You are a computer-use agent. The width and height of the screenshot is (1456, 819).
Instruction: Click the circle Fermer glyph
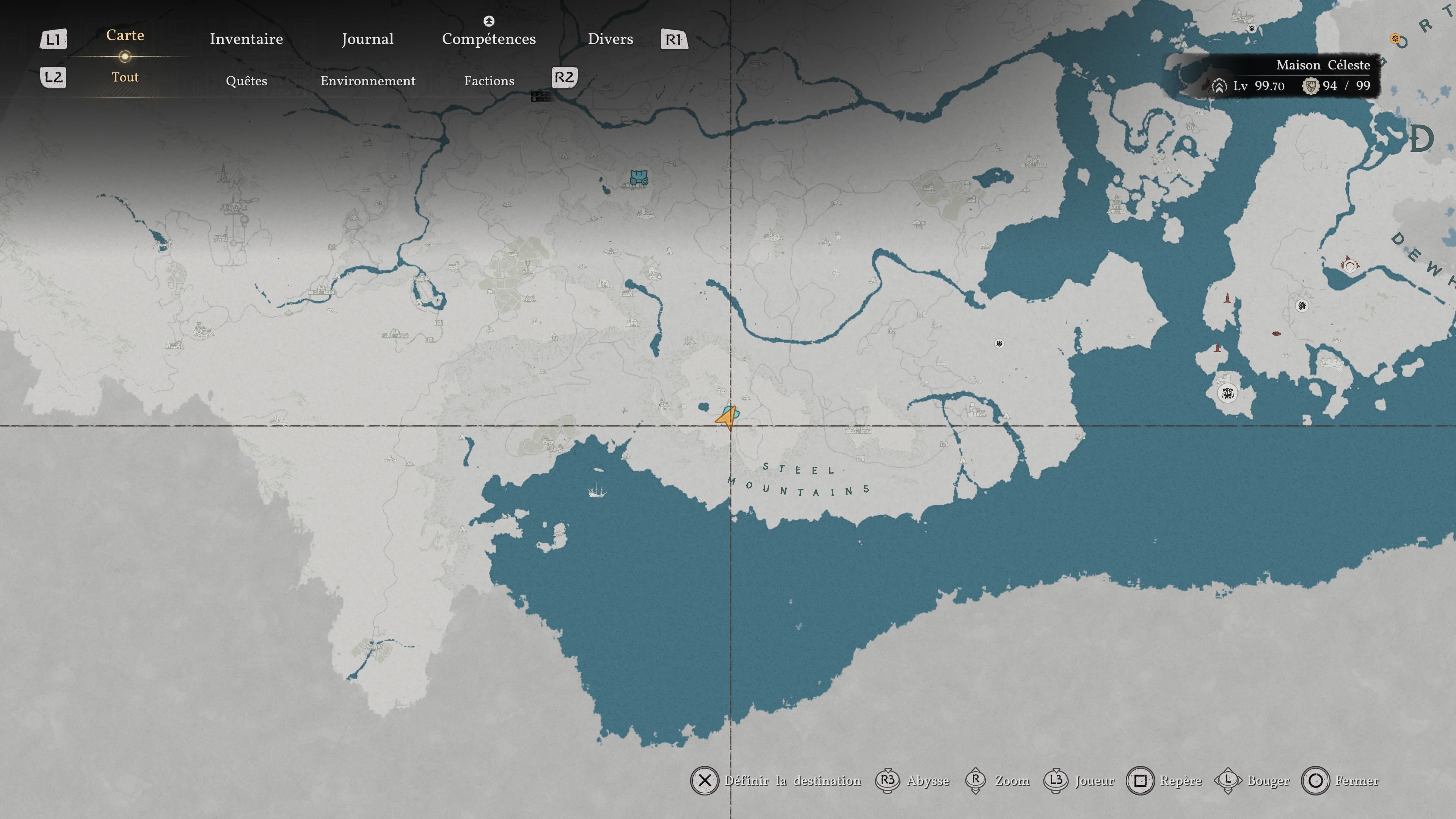point(1315,781)
